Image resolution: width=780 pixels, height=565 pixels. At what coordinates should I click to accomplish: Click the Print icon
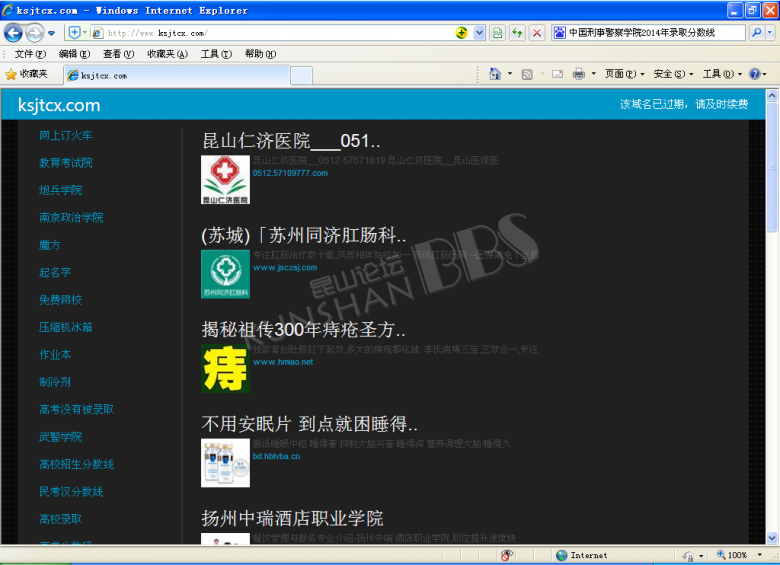[579, 74]
